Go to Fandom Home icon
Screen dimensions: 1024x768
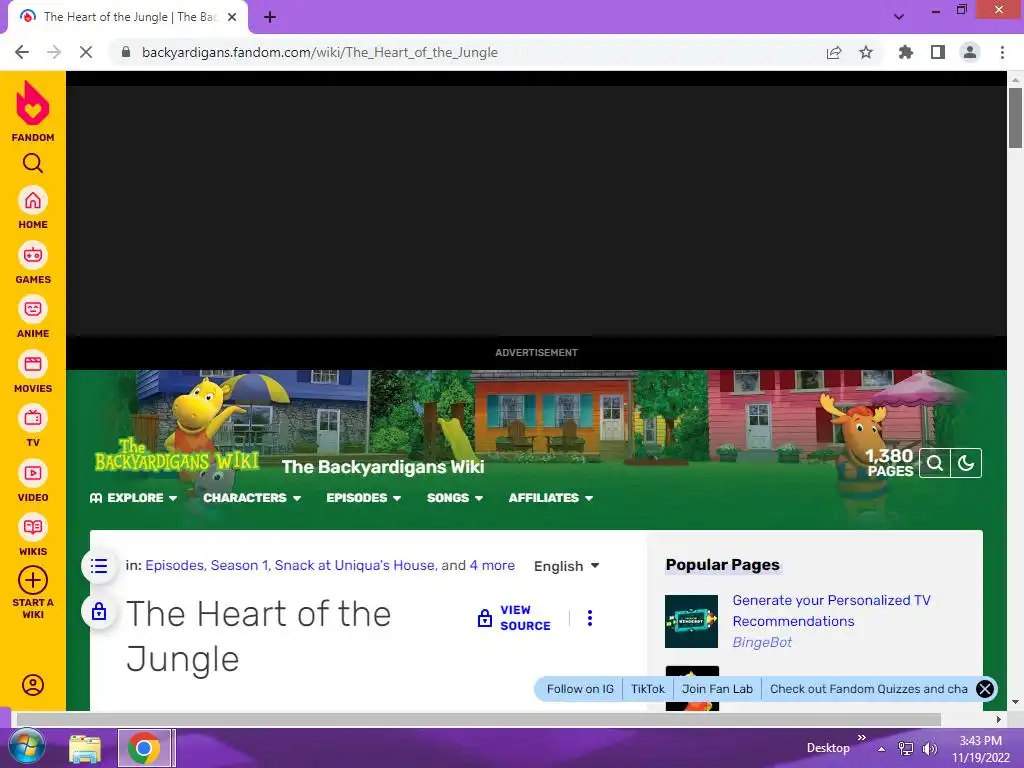(x=33, y=201)
